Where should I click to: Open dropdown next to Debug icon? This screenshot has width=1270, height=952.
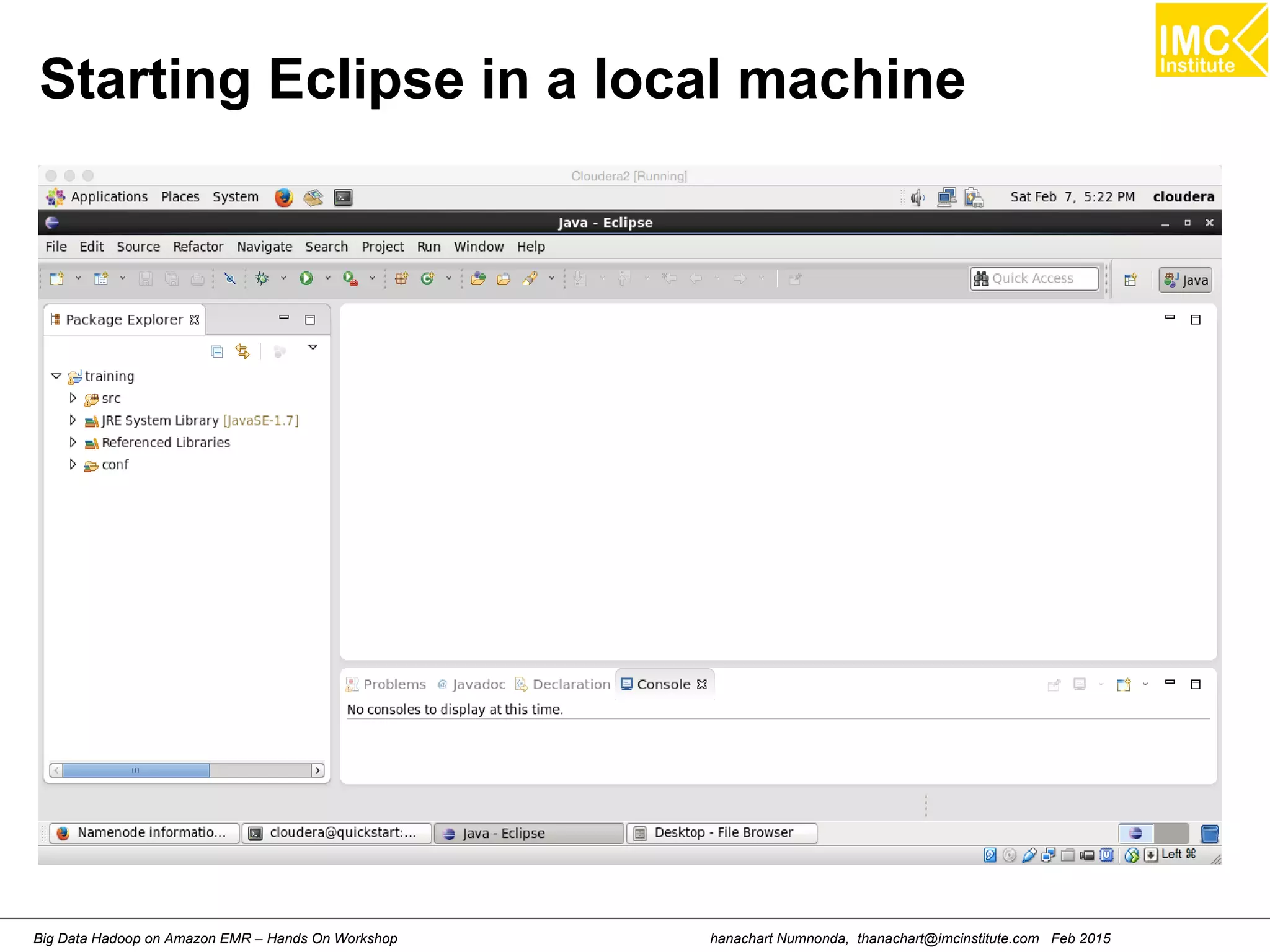pos(283,279)
